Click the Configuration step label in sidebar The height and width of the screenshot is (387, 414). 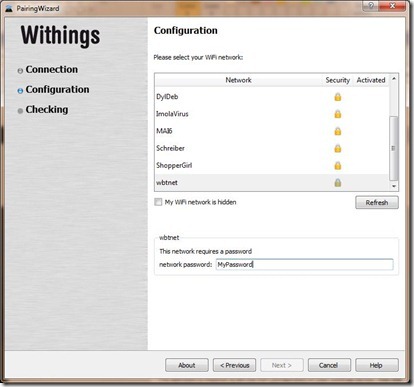(57, 89)
